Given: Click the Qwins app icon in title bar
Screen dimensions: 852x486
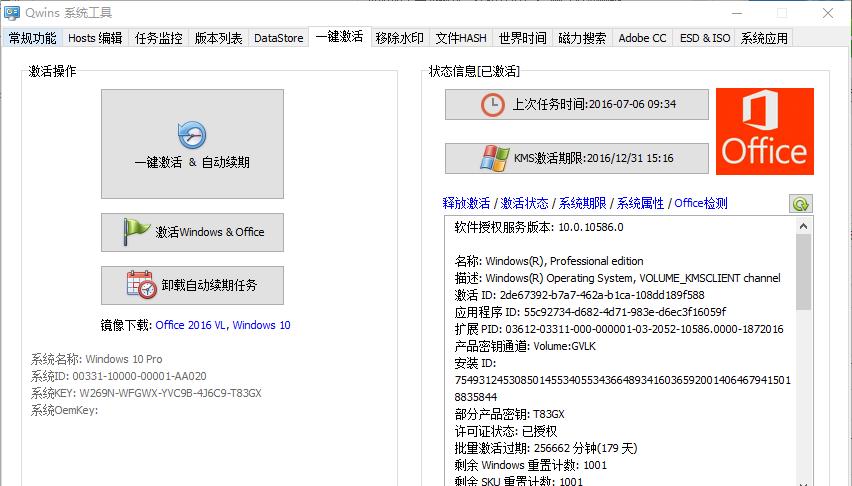Looking at the screenshot, I should (11, 13).
